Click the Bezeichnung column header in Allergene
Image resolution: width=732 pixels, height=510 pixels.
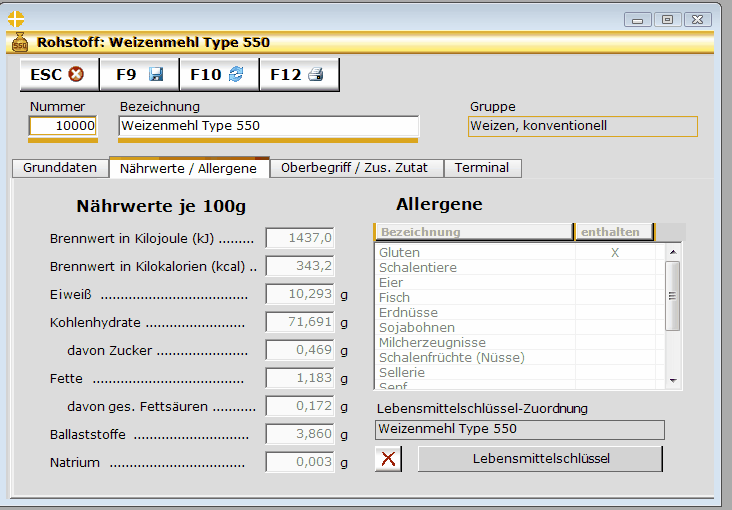474,232
